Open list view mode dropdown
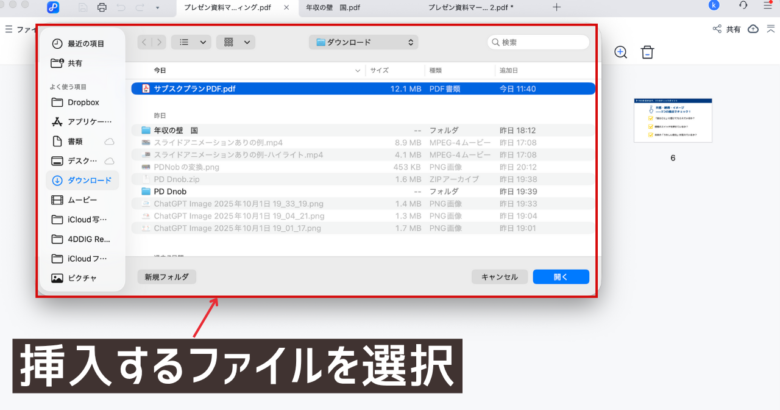This screenshot has width=780, height=410. (x=189, y=42)
